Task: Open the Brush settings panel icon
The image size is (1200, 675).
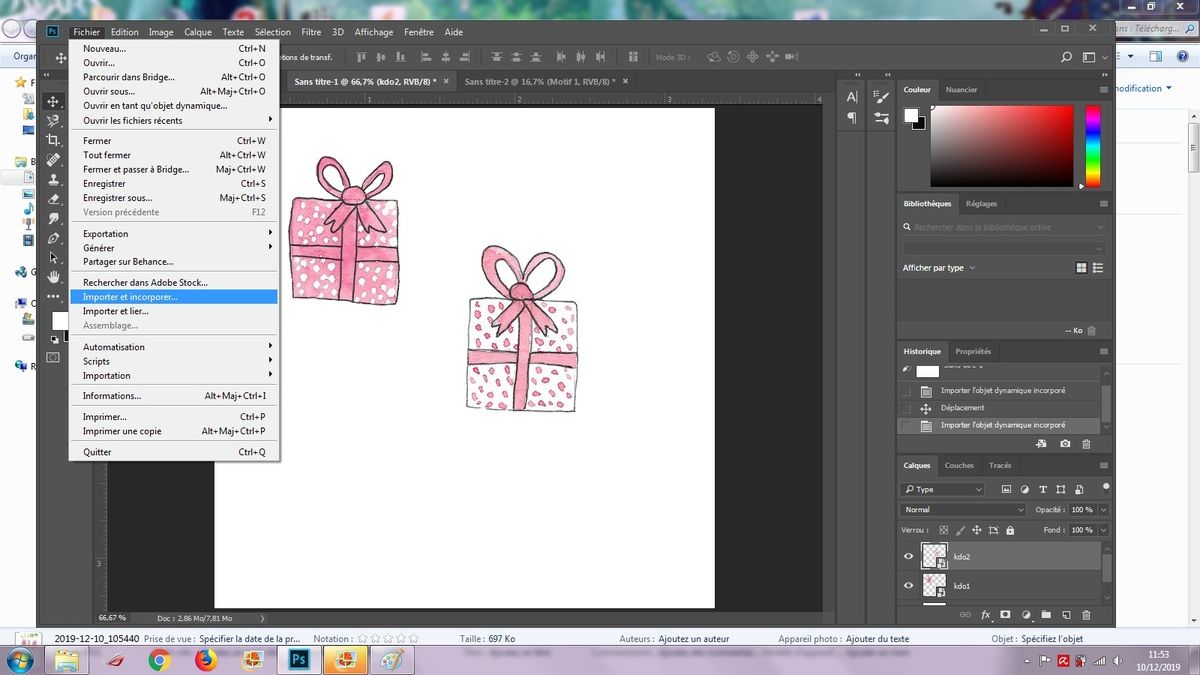Action: (x=881, y=97)
